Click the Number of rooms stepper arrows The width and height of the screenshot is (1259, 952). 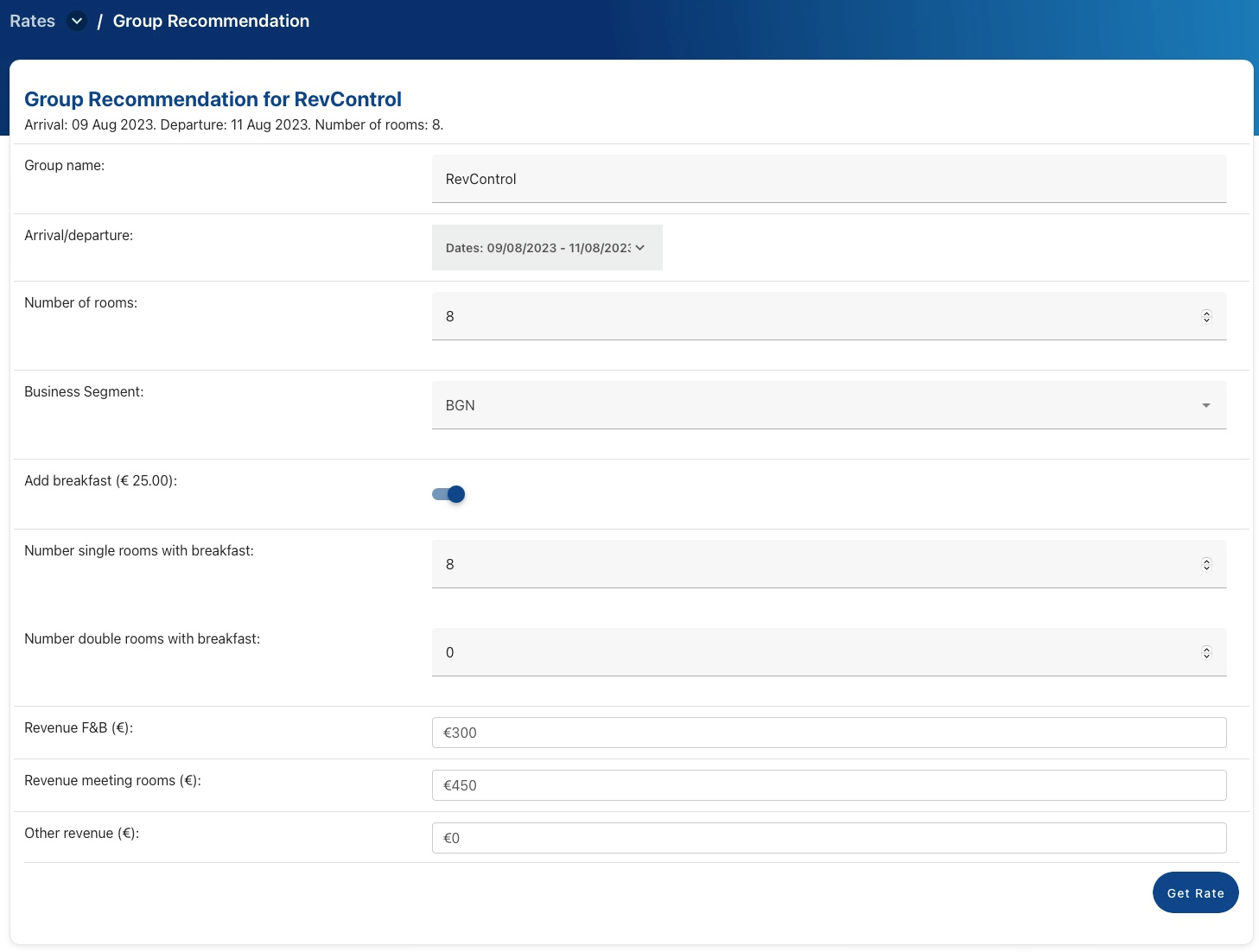pyautogui.click(x=1206, y=316)
